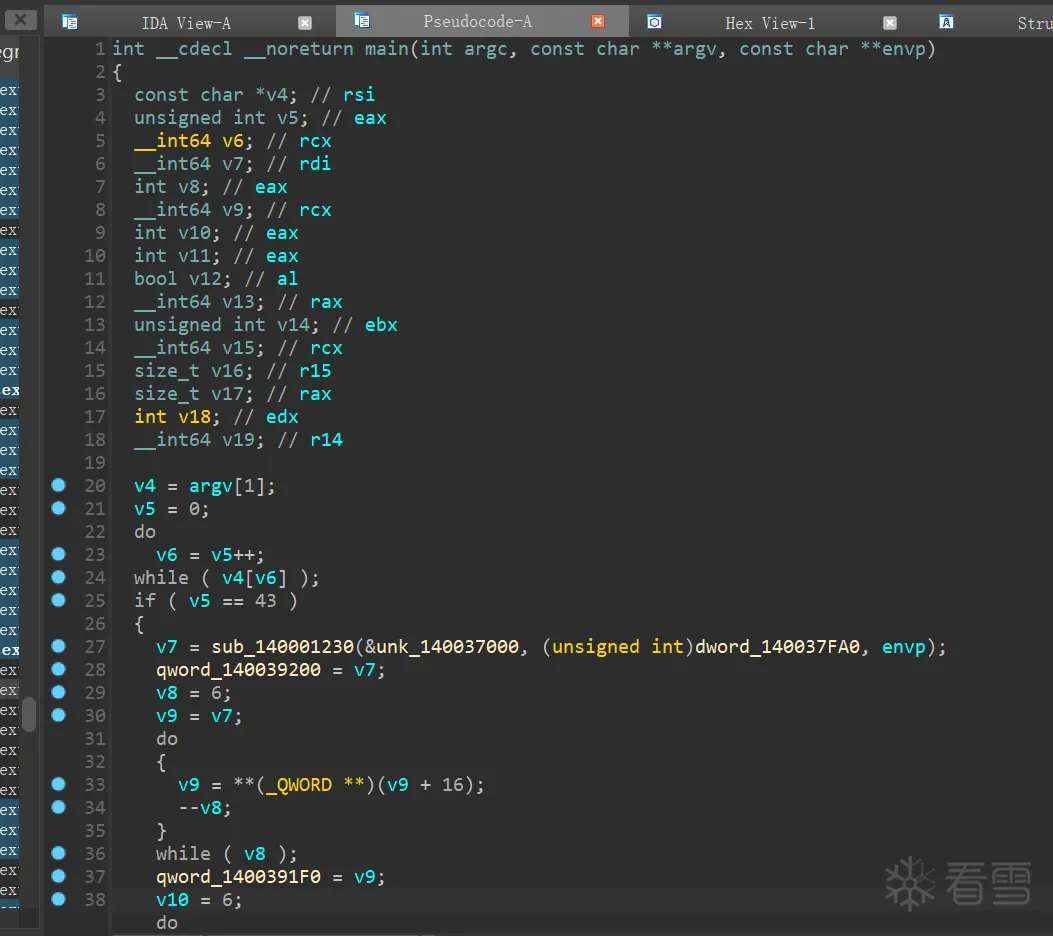Toggle breakpoint dot on line 36

(58, 853)
